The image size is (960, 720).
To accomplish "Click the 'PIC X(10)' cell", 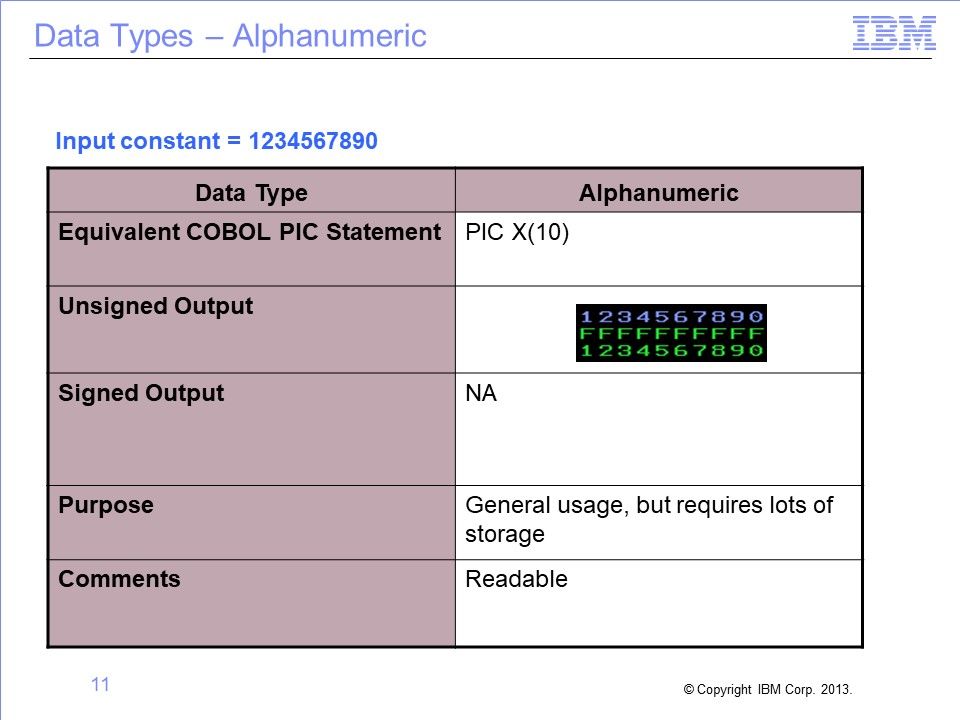I will pyautogui.click(x=659, y=249).
